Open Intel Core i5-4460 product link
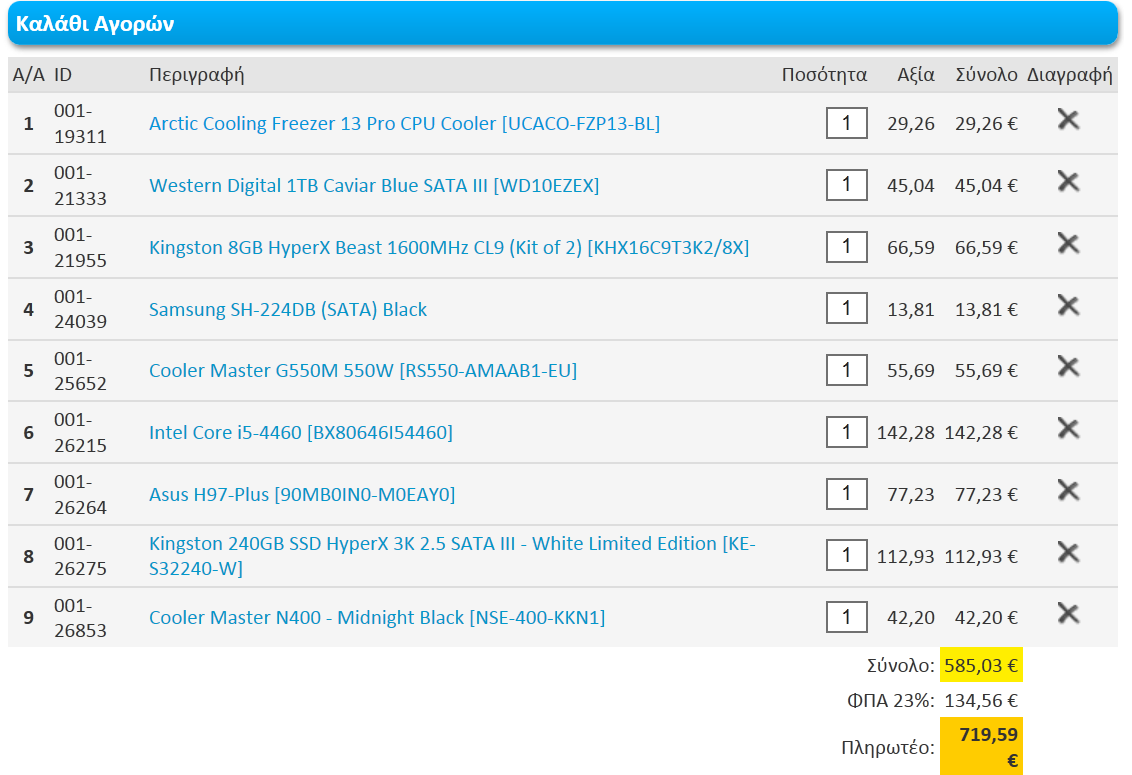Screen dimensions: 1132x775 point(301,433)
